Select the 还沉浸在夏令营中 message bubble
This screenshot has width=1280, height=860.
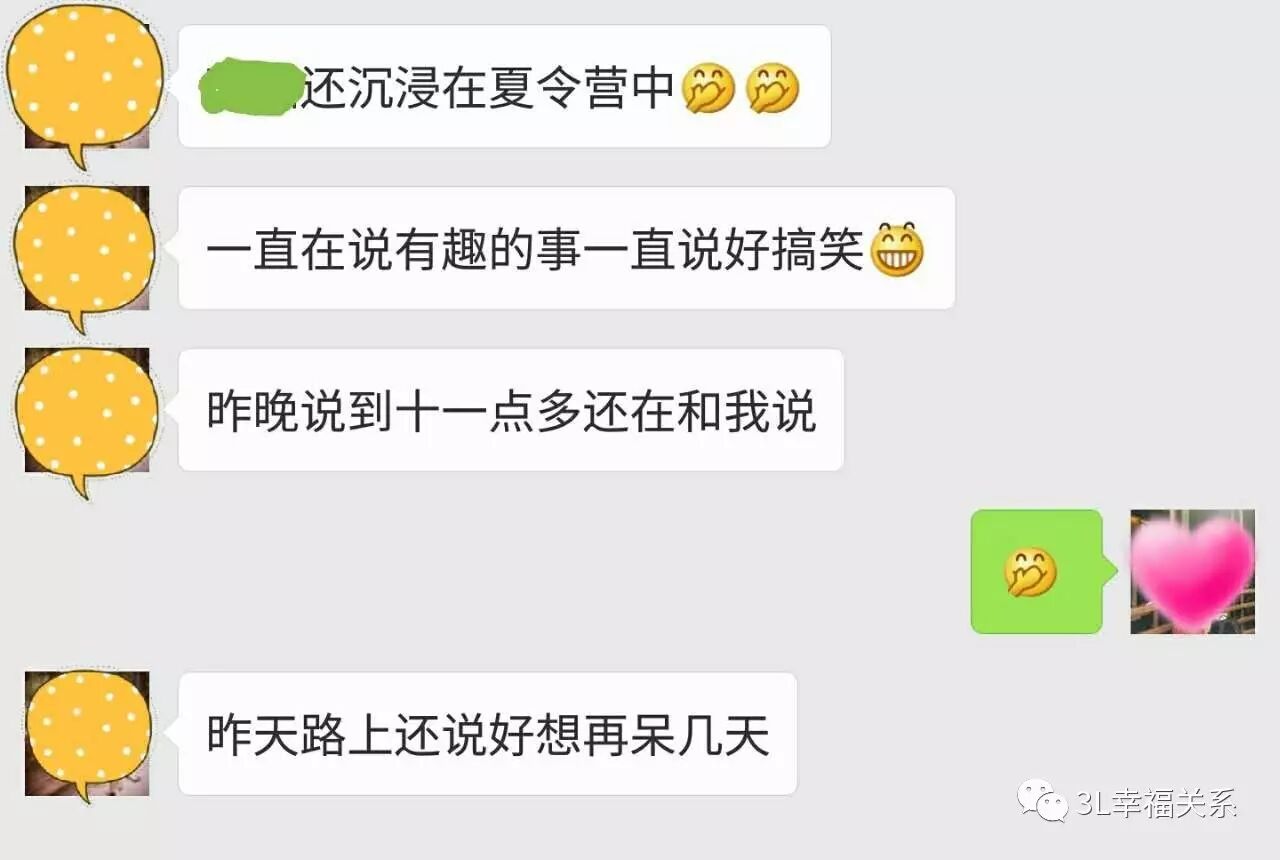pos(504,86)
